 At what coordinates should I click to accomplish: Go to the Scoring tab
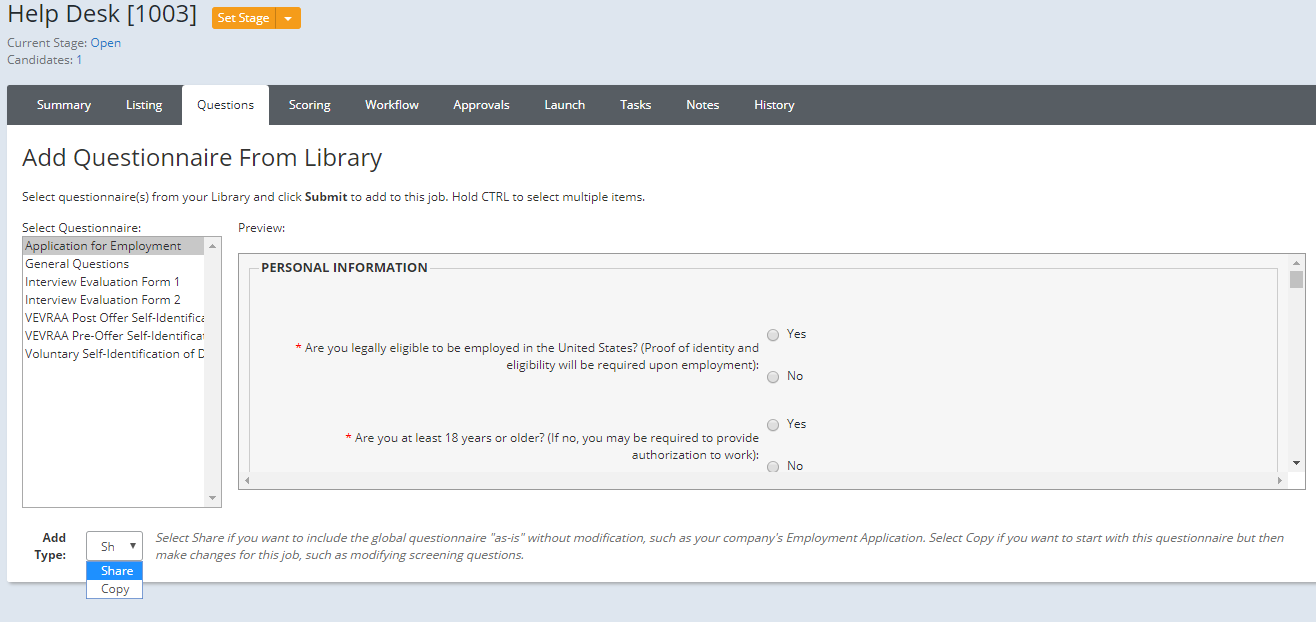click(x=310, y=105)
